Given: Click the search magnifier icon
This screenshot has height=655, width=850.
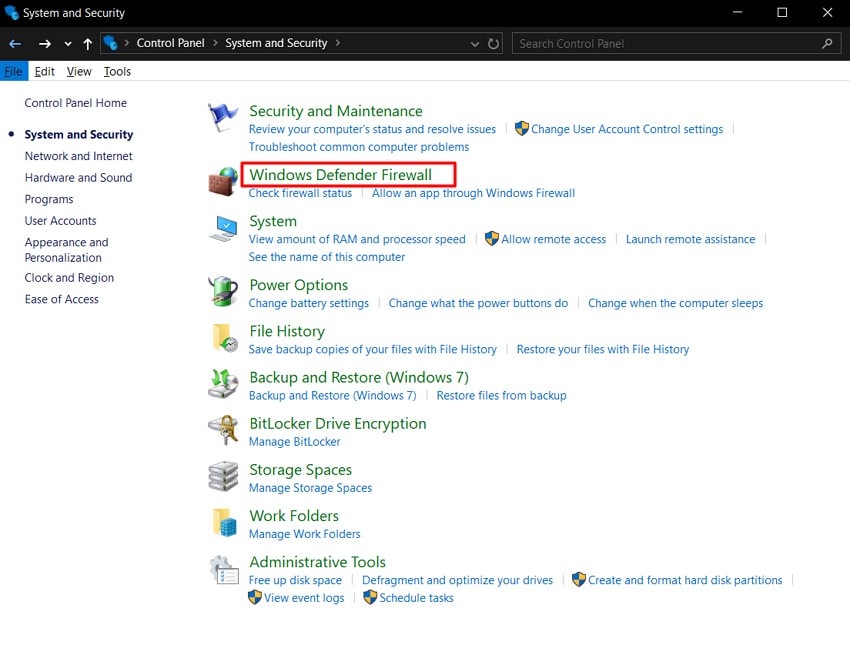Looking at the screenshot, I should click(827, 43).
